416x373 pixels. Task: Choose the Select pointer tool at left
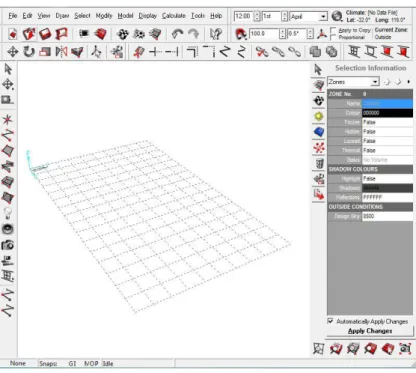click(8, 69)
